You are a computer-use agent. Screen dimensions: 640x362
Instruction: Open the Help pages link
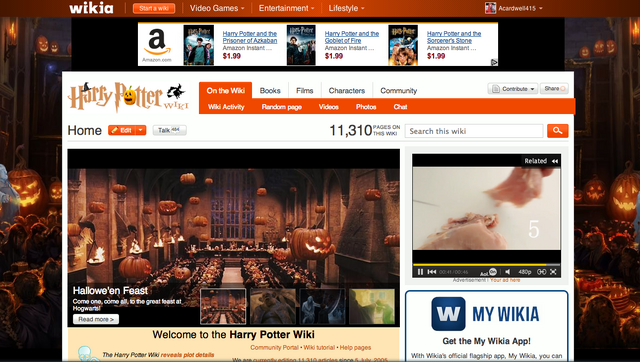click(x=356, y=348)
